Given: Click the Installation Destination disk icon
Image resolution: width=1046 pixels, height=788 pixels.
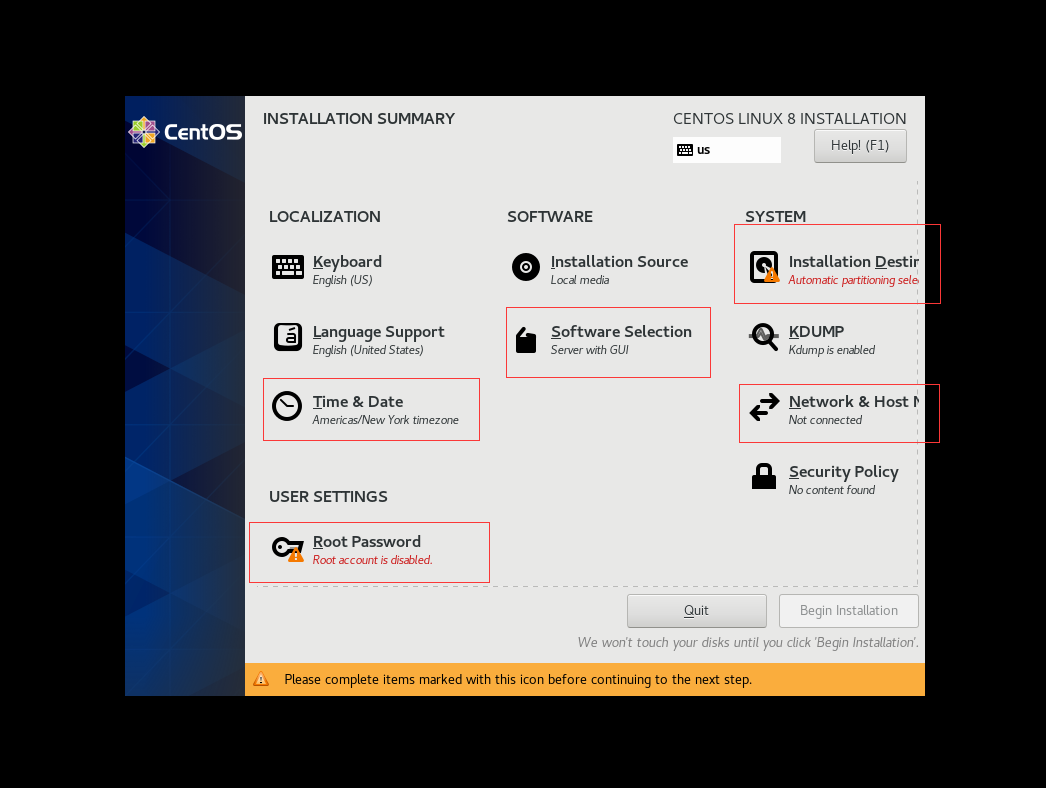Looking at the screenshot, I should [x=764, y=267].
